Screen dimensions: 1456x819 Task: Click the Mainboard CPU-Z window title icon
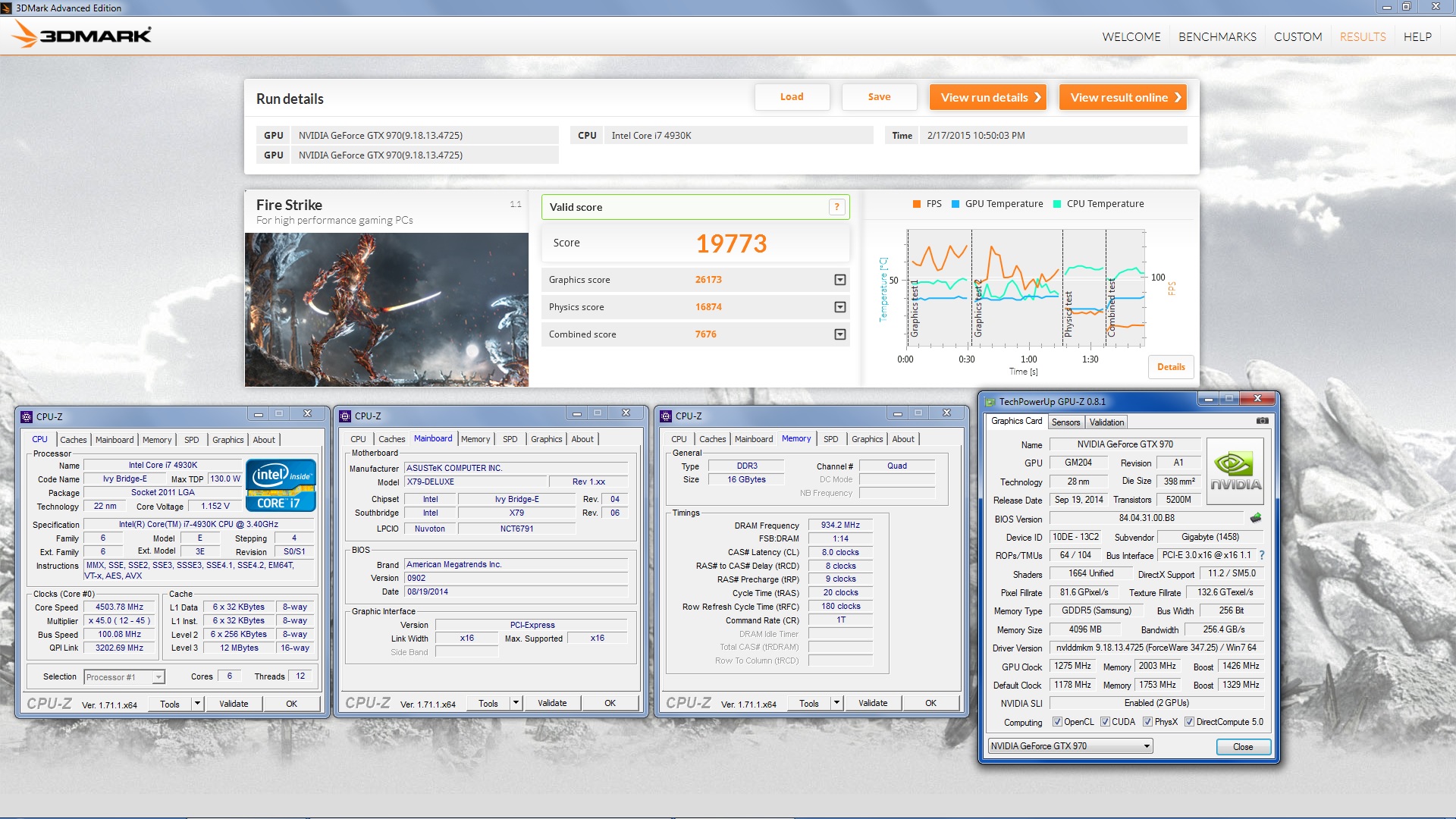click(345, 416)
